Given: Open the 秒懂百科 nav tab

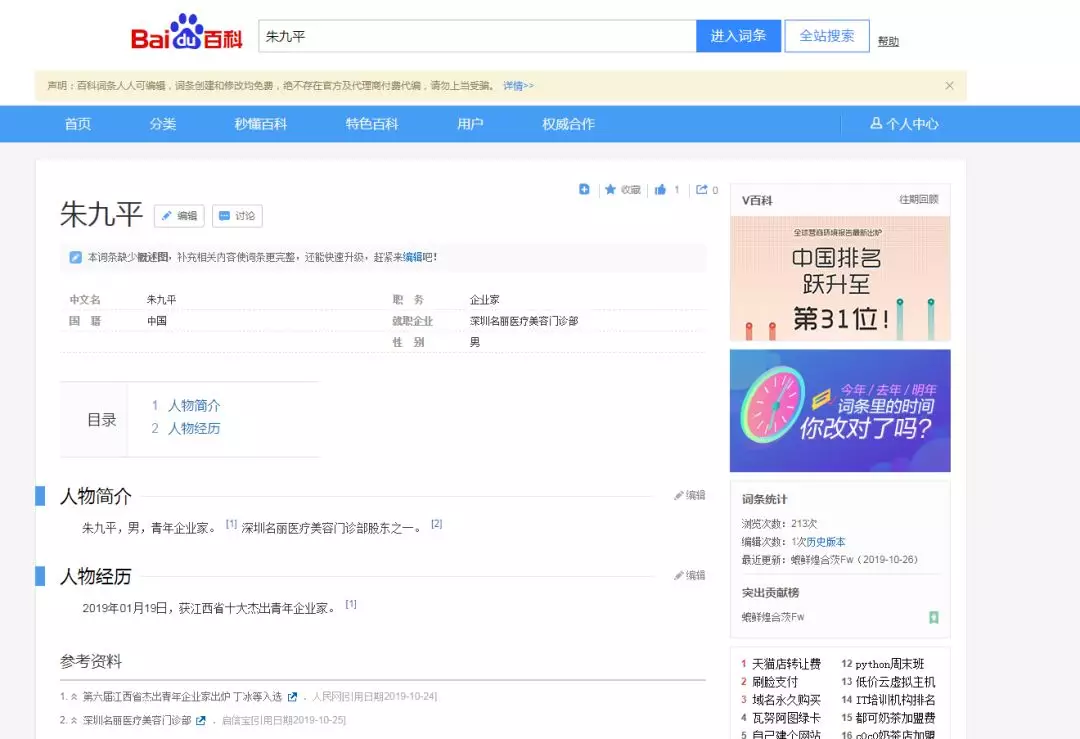Looking at the screenshot, I should [x=261, y=124].
